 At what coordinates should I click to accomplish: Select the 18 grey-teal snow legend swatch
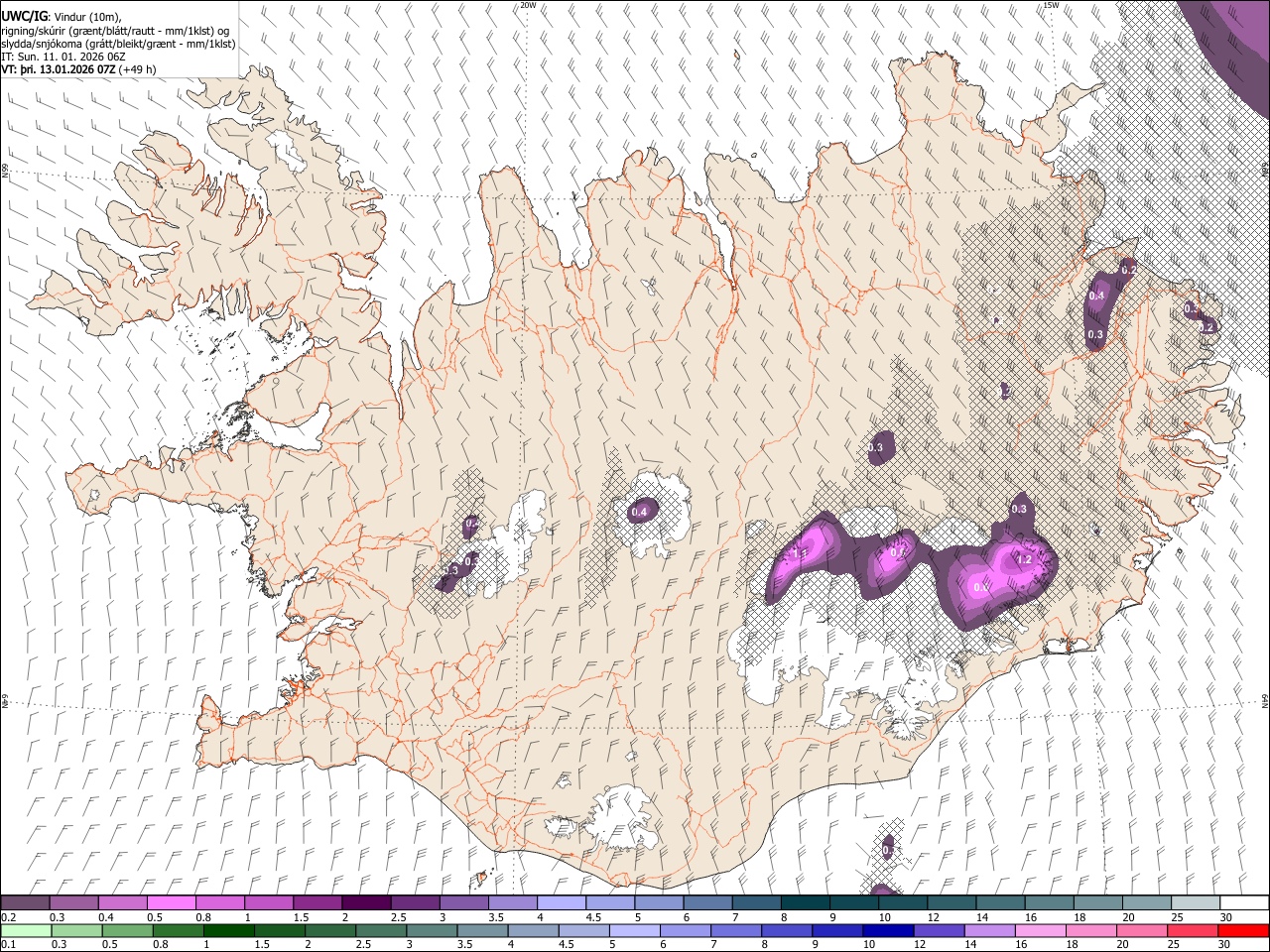click(1097, 902)
